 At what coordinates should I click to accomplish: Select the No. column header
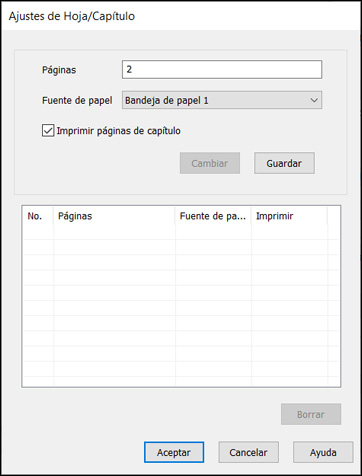point(38,216)
